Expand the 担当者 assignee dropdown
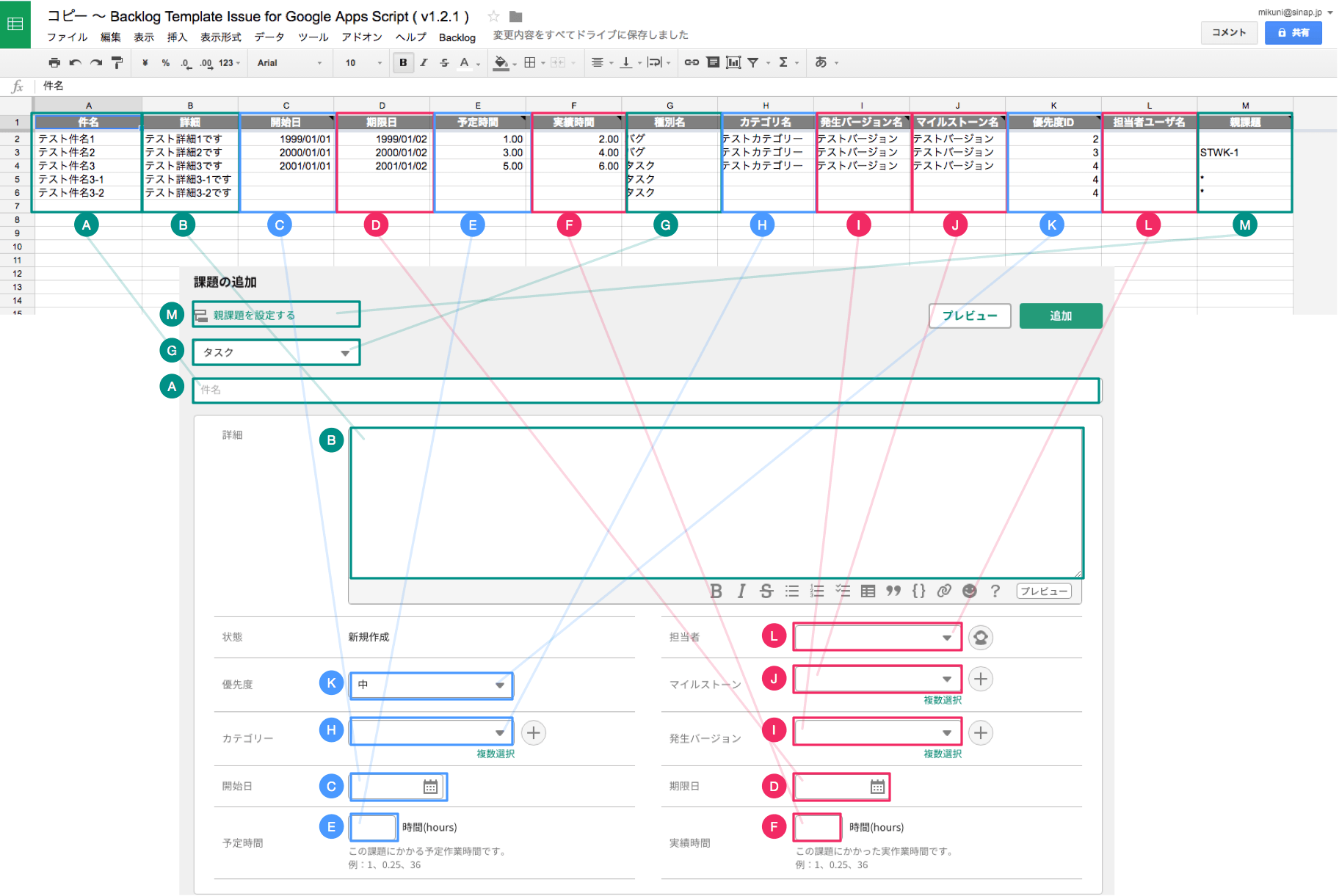The height and width of the screenshot is (896, 1339). coord(877,637)
